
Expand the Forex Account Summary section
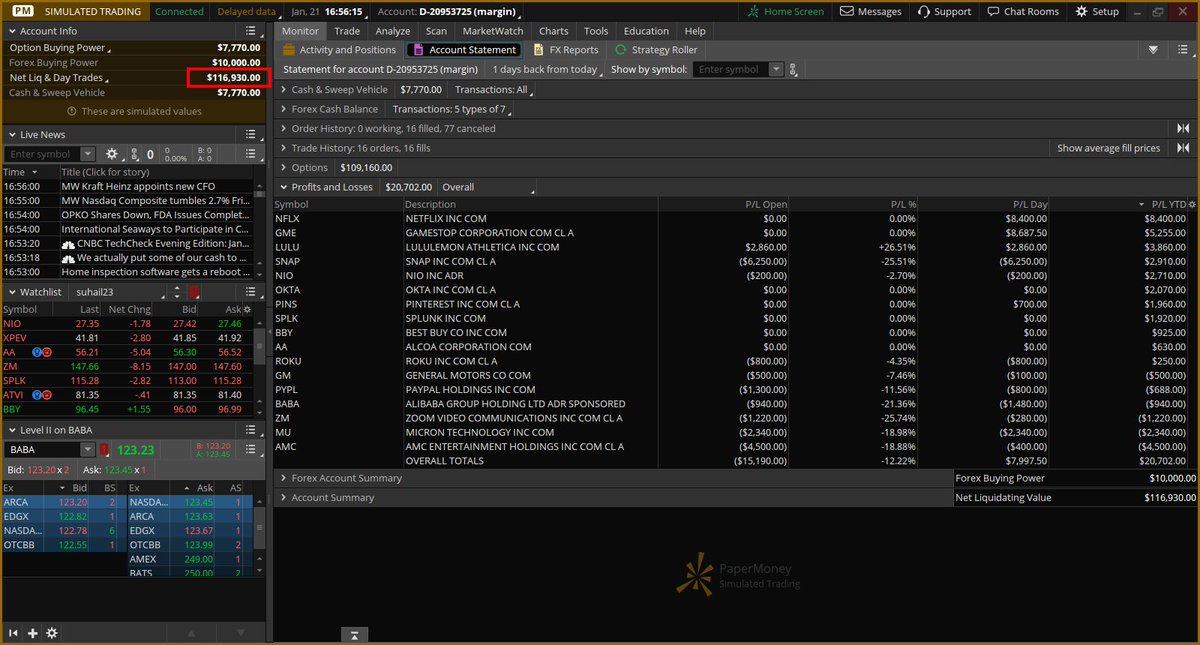(284, 478)
